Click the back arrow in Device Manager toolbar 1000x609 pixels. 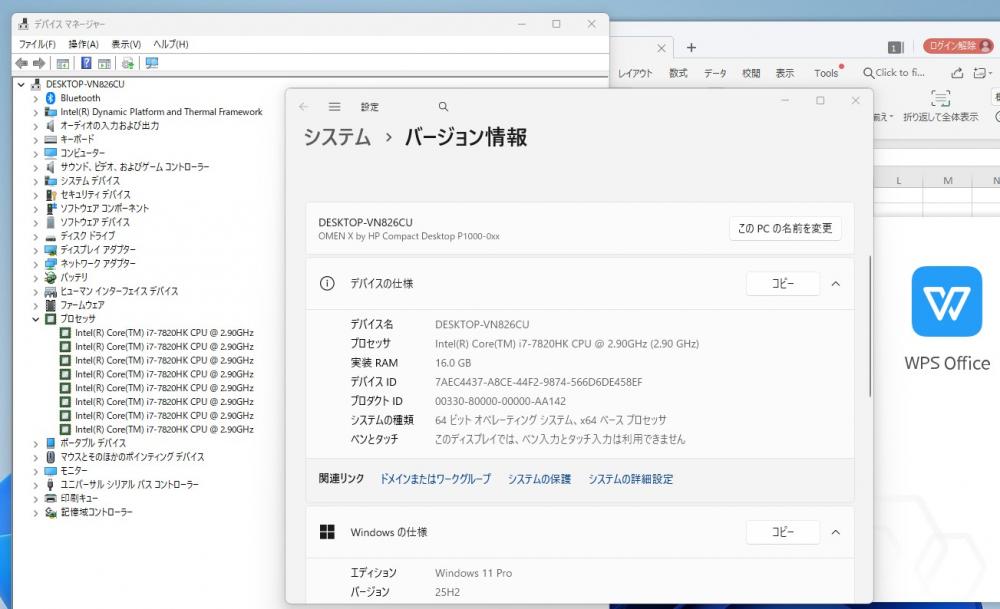pos(22,63)
